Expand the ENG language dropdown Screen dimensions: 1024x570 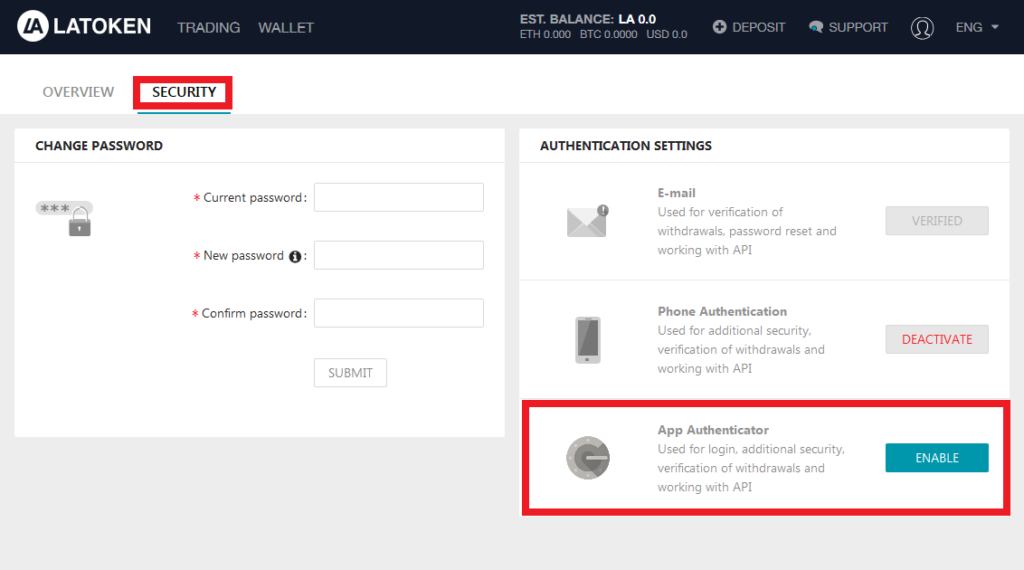(977, 28)
